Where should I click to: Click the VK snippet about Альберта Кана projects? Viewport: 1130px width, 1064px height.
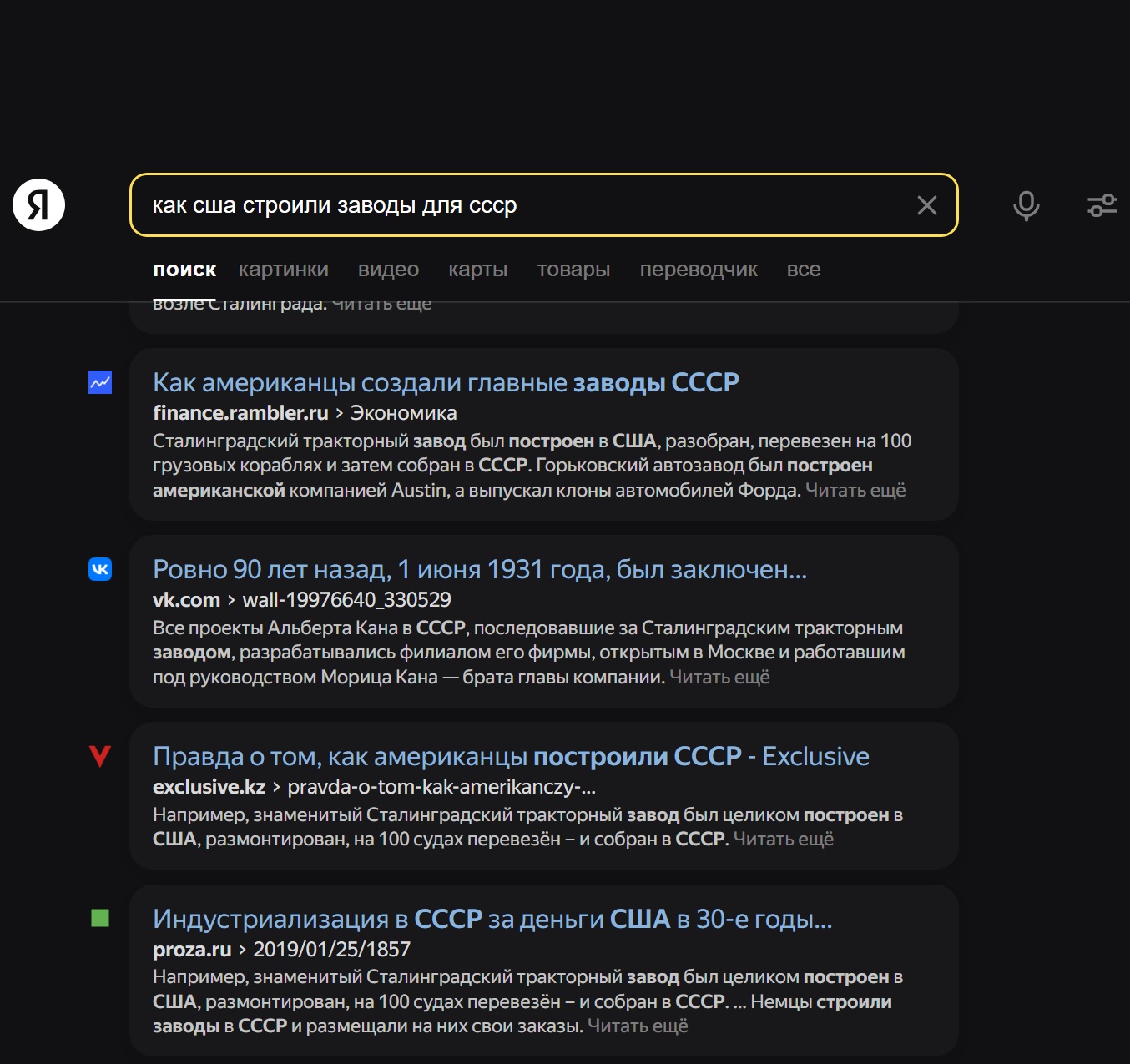[x=529, y=653]
